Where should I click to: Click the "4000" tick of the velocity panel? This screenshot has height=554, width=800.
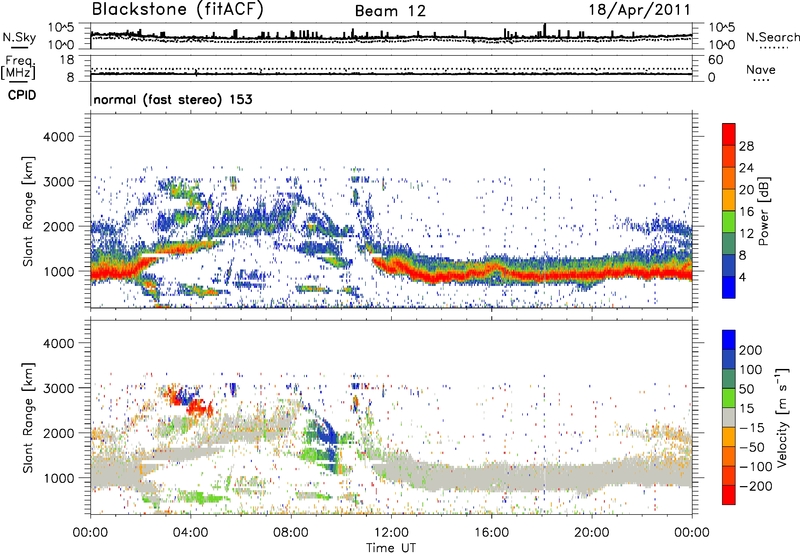pos(59,343)
